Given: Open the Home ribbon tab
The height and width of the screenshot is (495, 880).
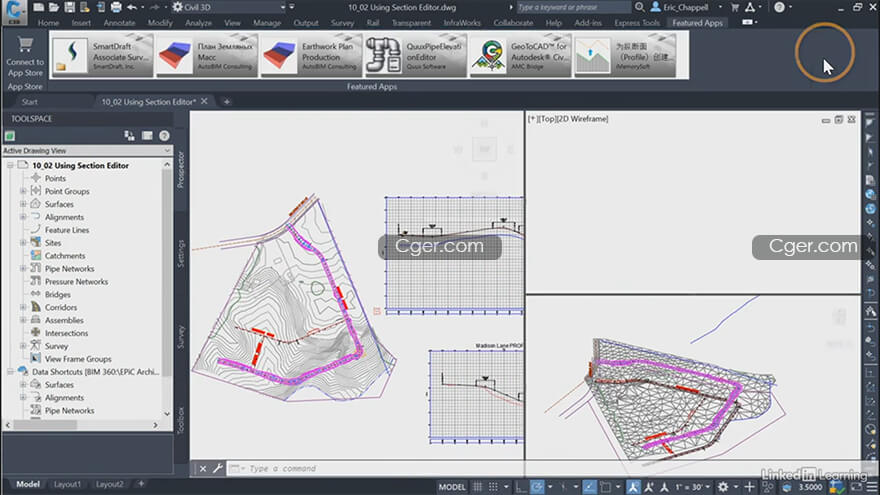Looking at the screenshot, I should (48, 23).
